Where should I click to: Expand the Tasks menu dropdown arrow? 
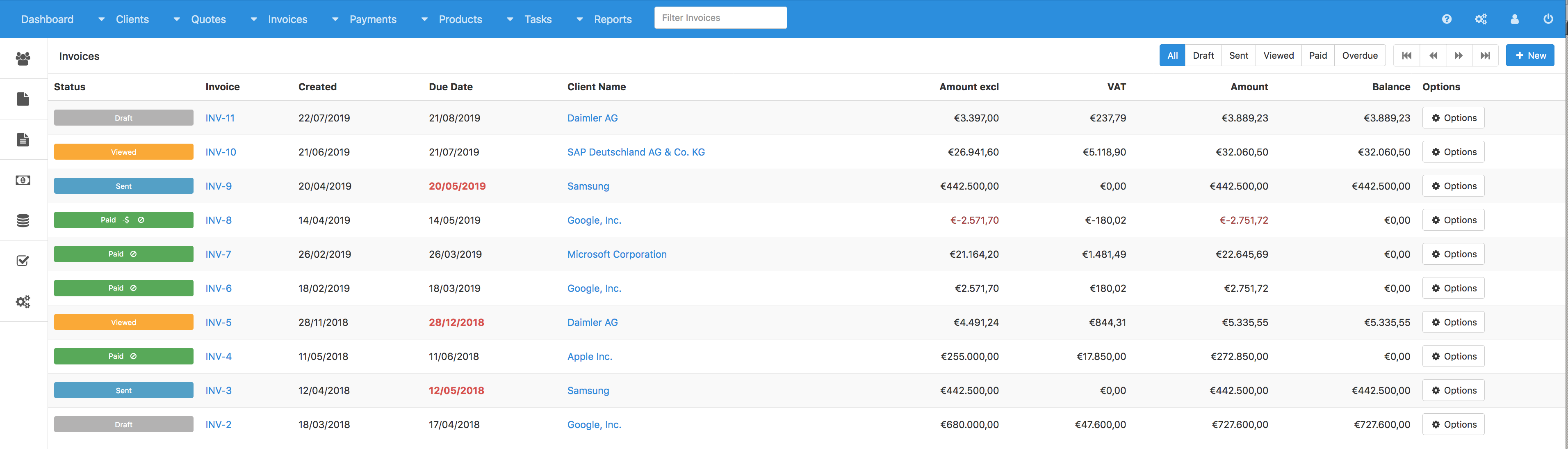(510, 20)
